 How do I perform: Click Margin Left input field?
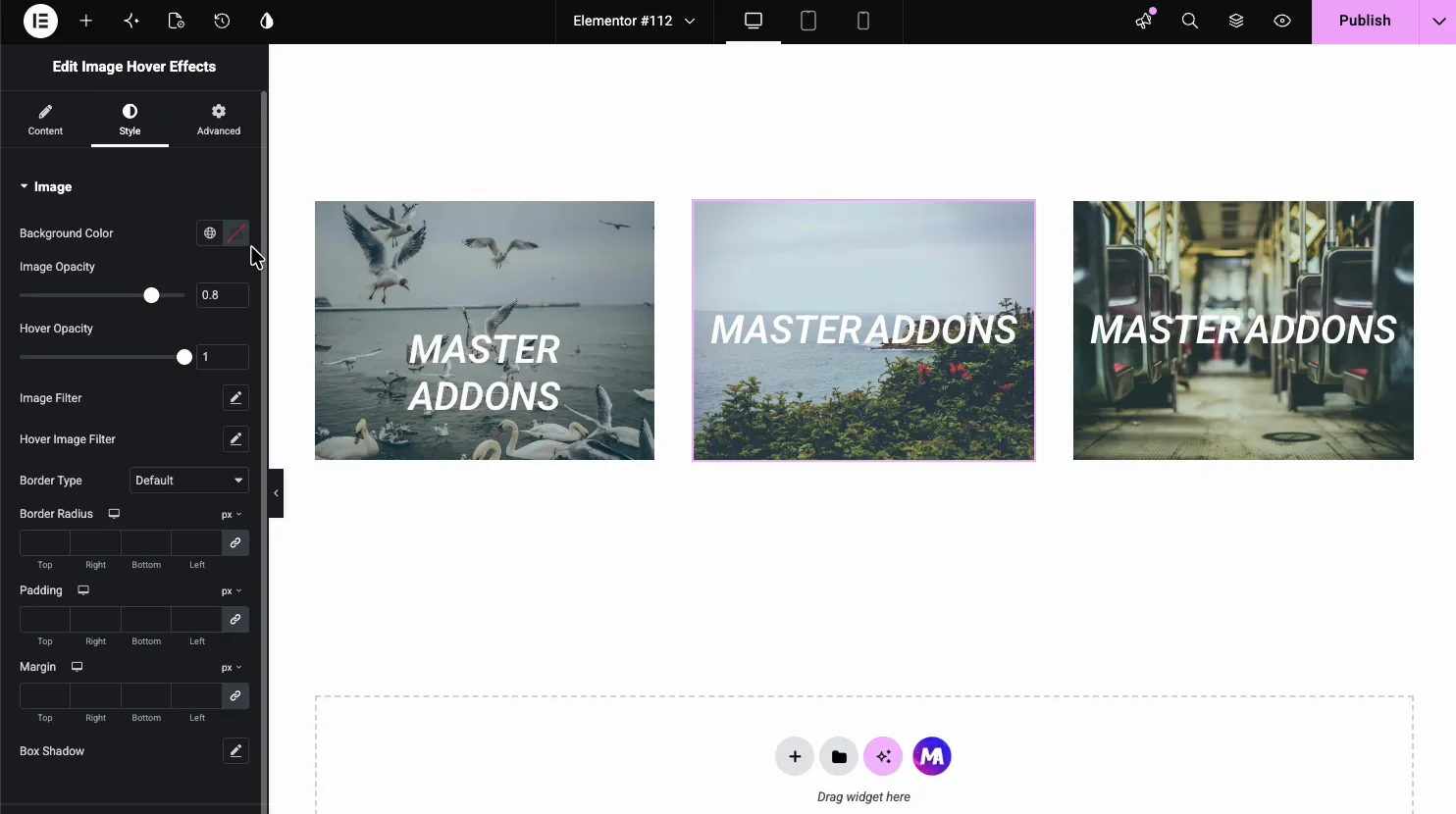coord(197,696)
